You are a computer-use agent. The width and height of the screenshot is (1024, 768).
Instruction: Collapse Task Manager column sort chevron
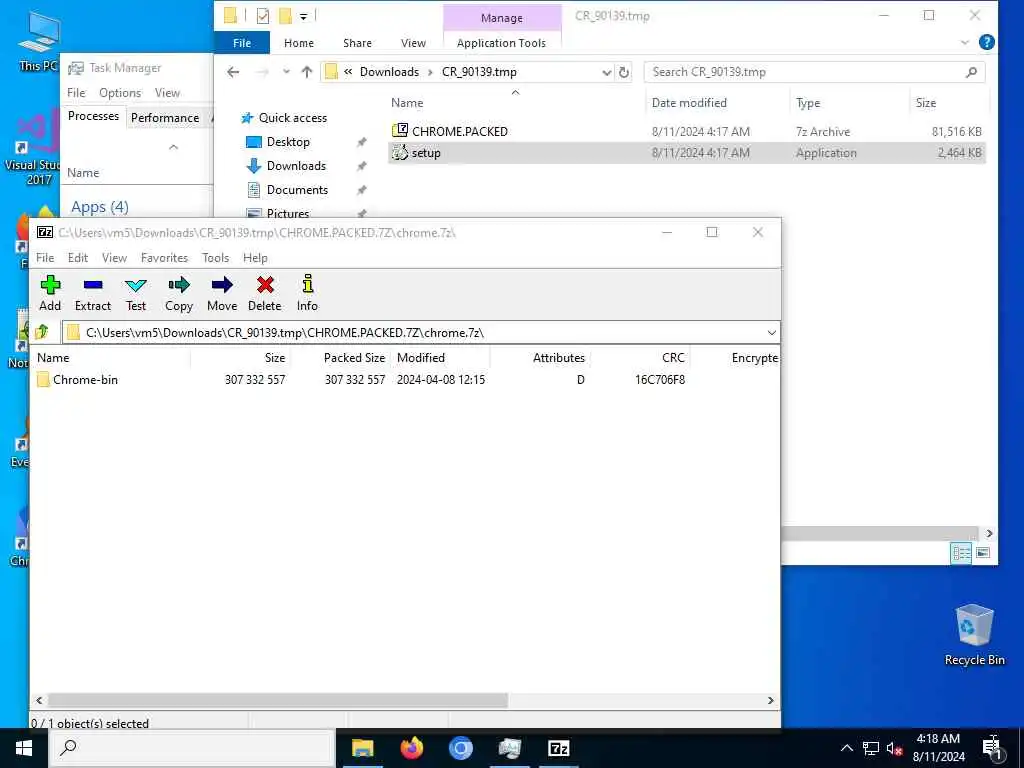pos(174,147)
